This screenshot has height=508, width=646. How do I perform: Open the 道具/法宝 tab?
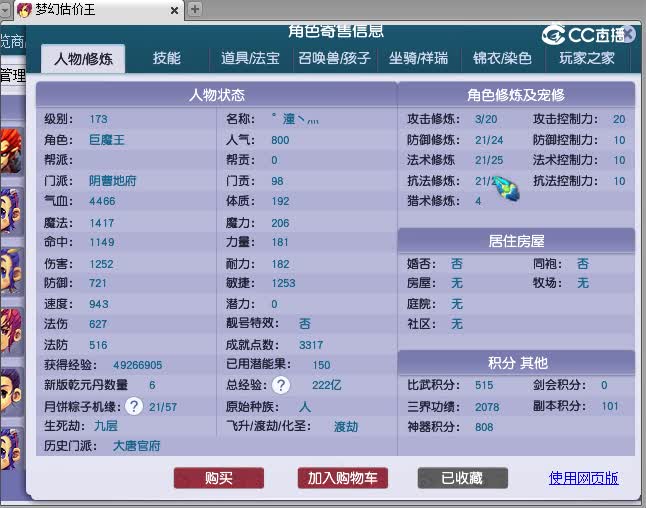click(x=250, y=58)
